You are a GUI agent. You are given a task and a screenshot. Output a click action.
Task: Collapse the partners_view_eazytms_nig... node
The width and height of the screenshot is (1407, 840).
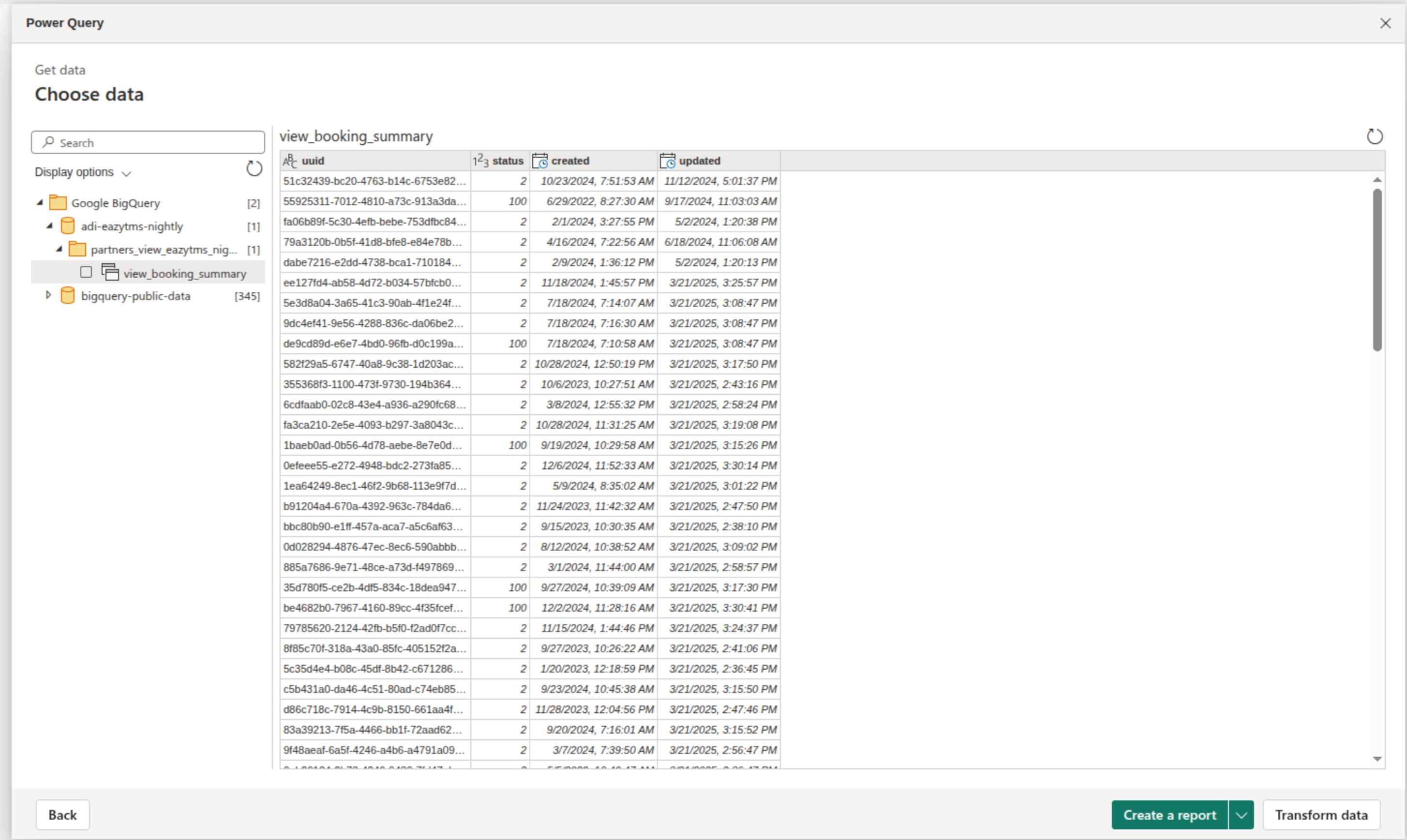click(x=59, y=249)
